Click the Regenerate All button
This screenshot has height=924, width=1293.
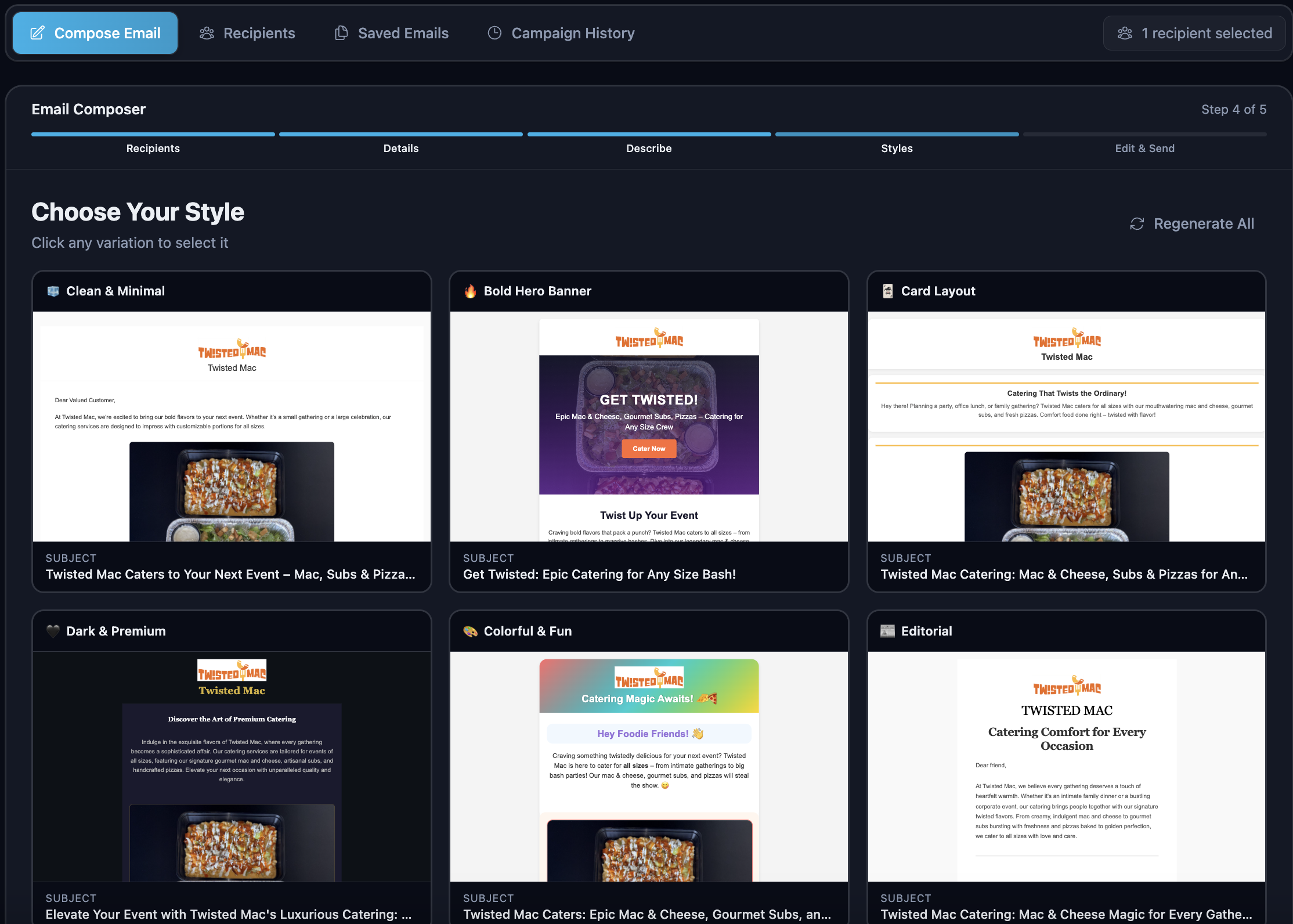(1192, 223)
